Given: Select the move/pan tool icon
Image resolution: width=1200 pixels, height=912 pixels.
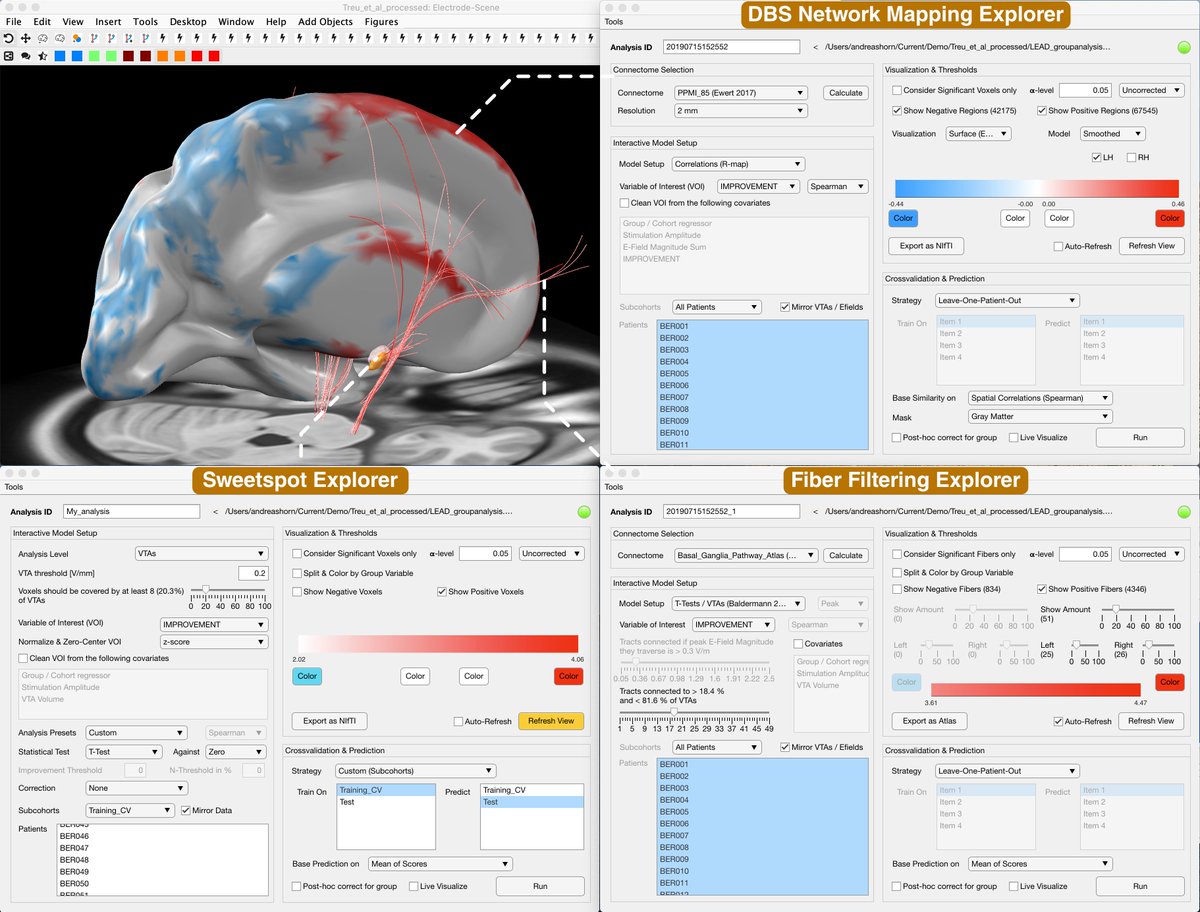Looking at the screenshot, I should click(x=26, y=38).
